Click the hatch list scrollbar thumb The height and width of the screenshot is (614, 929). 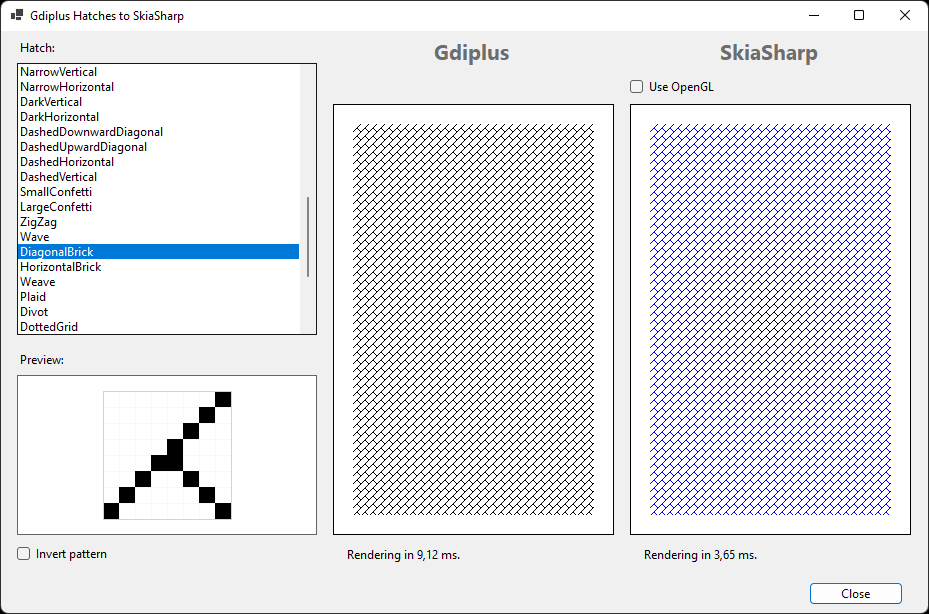pyautogui.click(x=307, y=237)
